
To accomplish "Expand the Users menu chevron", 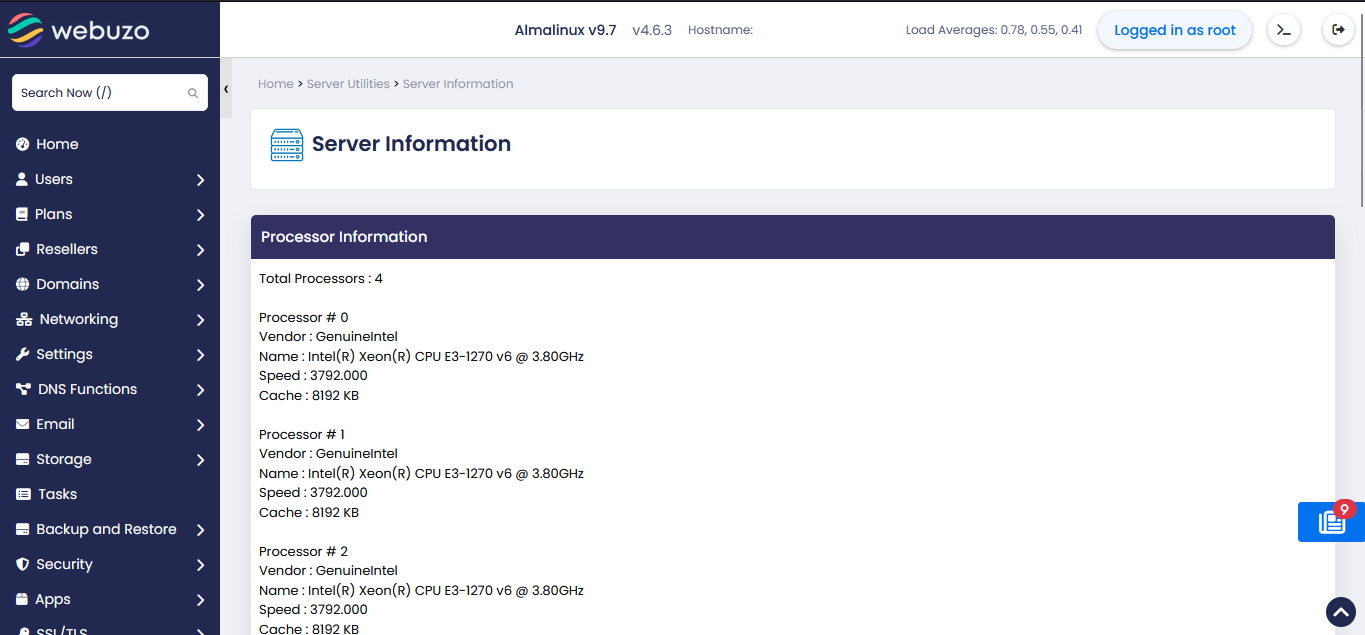I will click(200, 180).
